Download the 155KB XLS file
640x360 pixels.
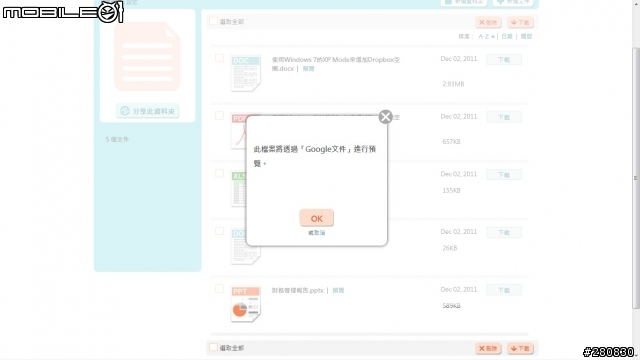504,175
